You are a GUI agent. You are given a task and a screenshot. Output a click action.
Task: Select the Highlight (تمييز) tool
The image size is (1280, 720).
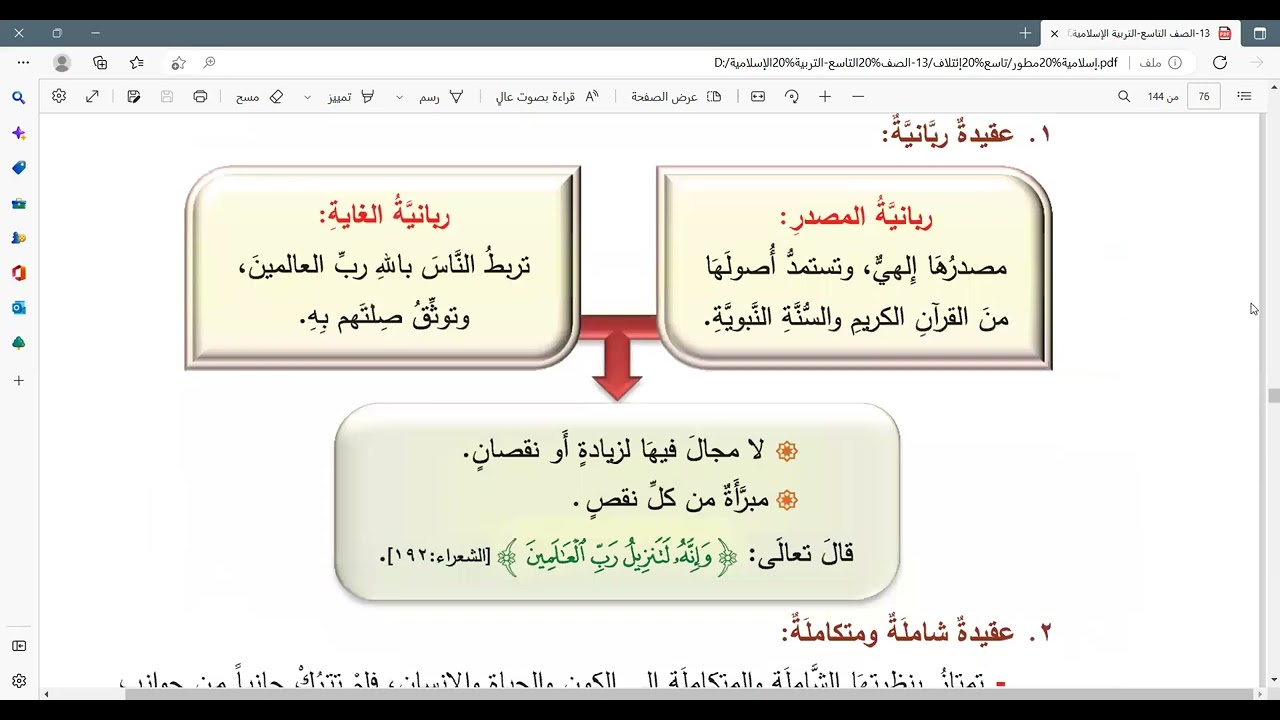(x=352, y=96)
